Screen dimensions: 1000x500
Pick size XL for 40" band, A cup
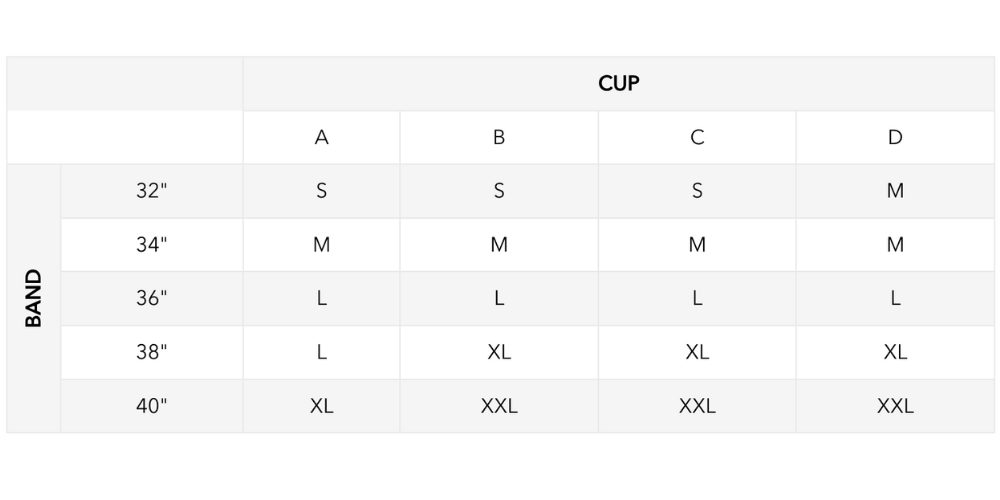tap(321, 407)
